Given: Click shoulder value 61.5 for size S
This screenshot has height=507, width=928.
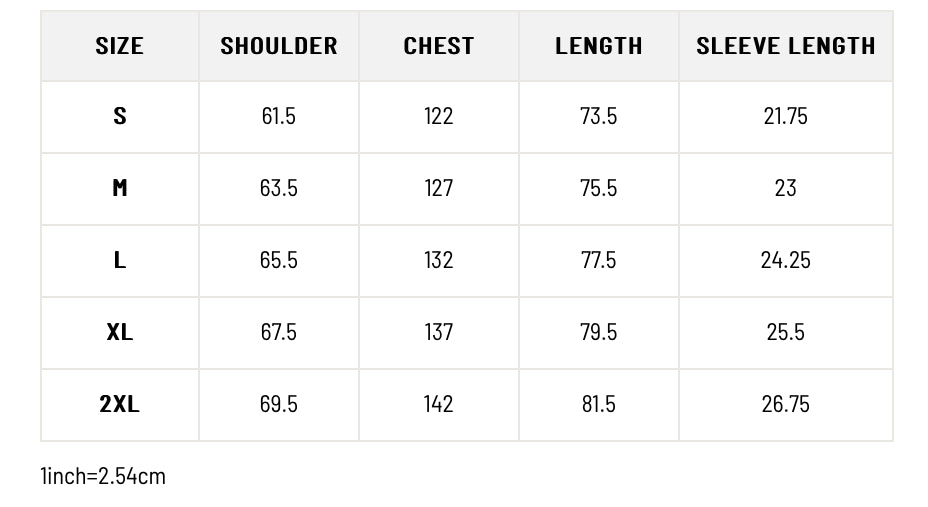Looking at the screenshot, I should pyautogui.click(x=279, y=116).
